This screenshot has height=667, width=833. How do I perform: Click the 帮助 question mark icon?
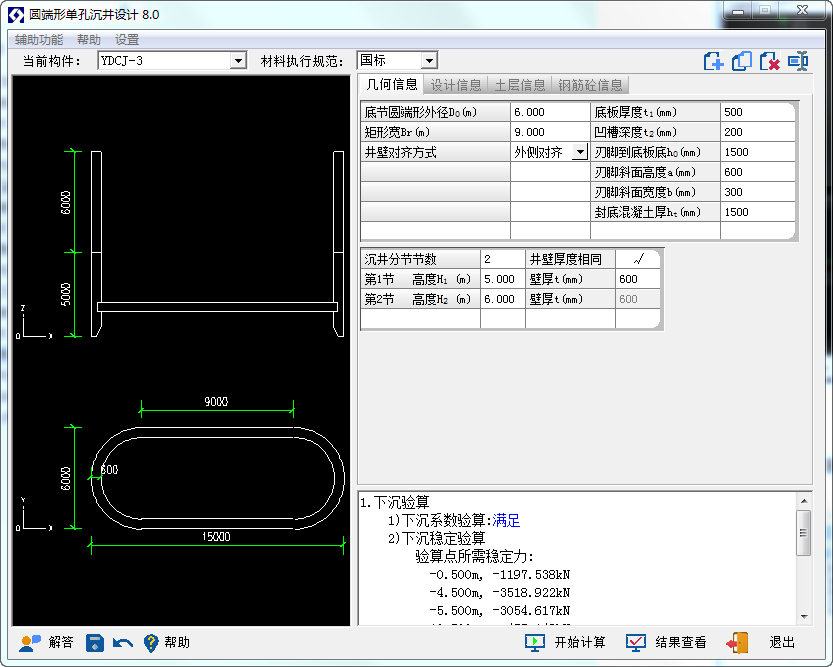(x=151, y=643)
